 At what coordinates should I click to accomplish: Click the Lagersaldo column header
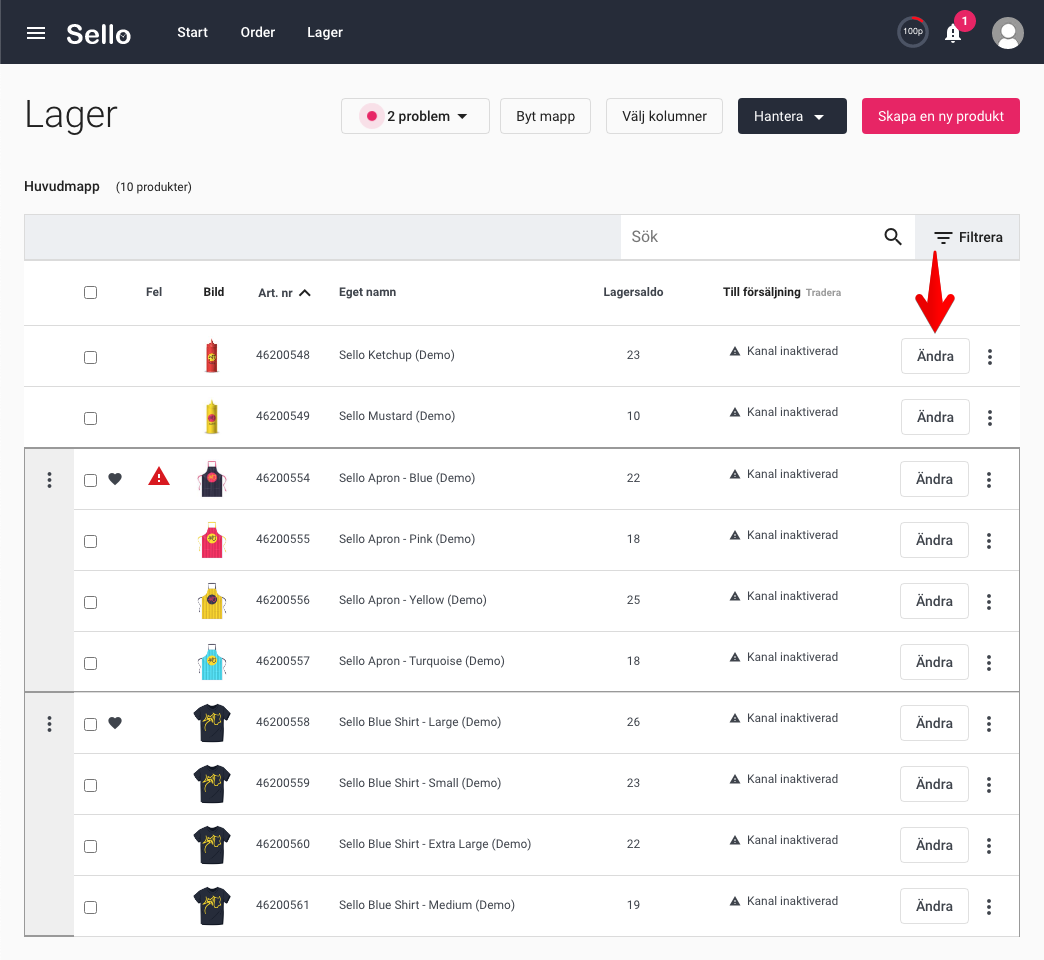coord(633,292)
